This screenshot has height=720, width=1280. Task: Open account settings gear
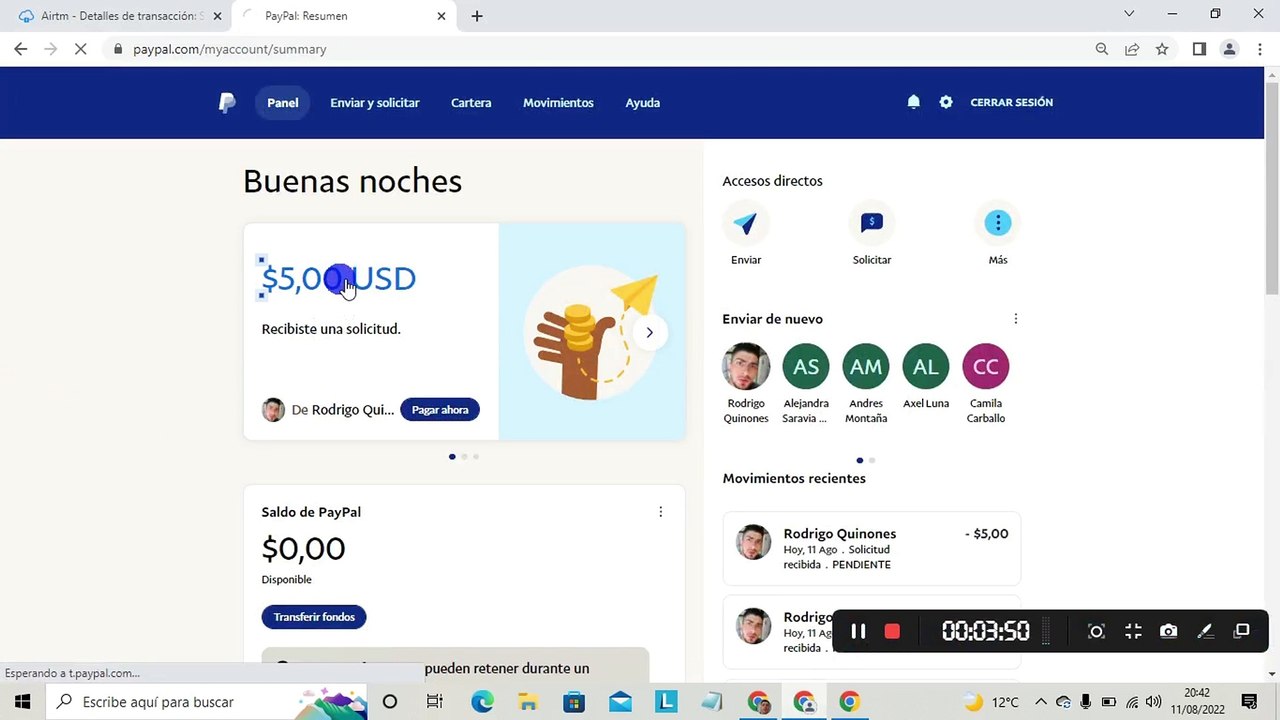(x=946, y=102)
